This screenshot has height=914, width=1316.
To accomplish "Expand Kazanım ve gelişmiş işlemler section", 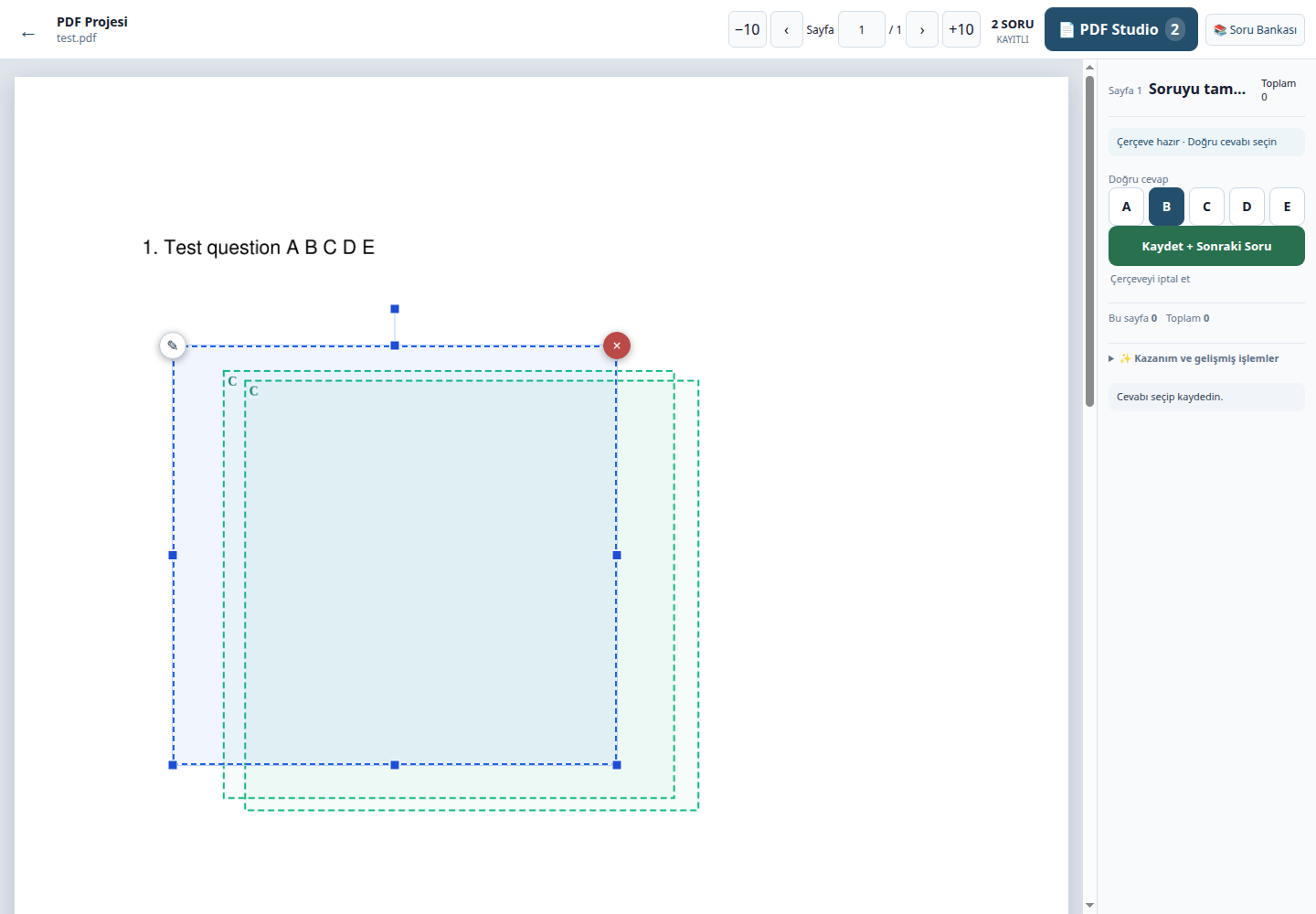I will point(1199,358).
